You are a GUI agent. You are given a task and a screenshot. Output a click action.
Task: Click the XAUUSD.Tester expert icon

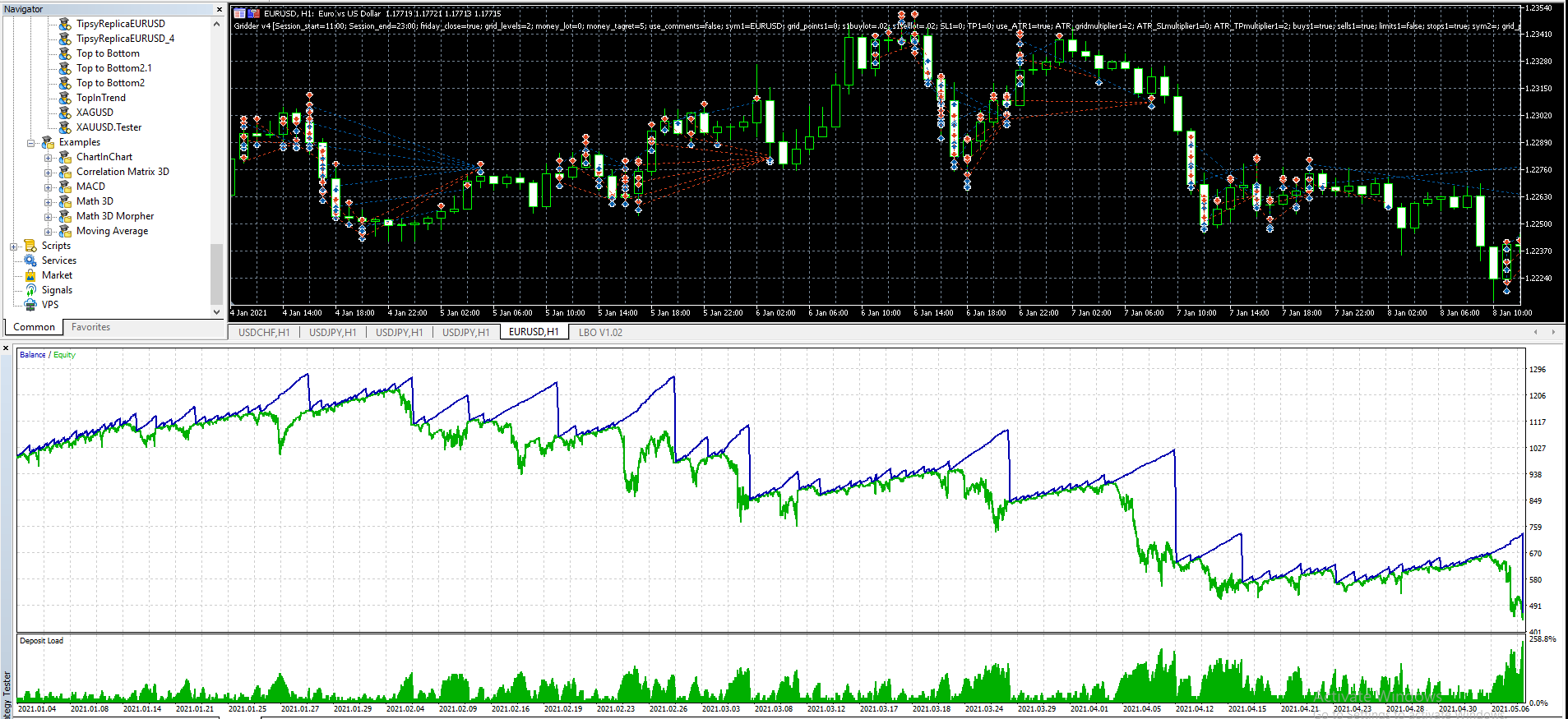point(65,127)
